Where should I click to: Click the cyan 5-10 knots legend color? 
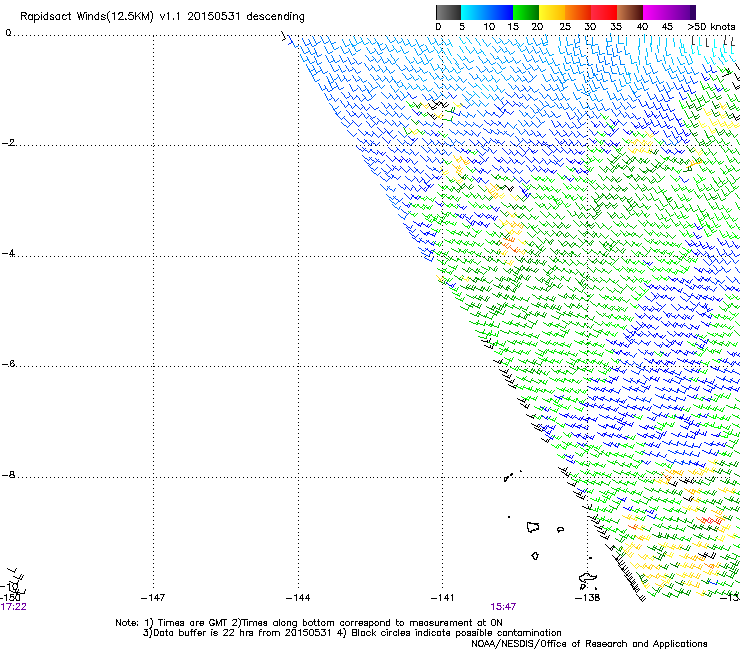pyautogui.click(x=474, y=12)
